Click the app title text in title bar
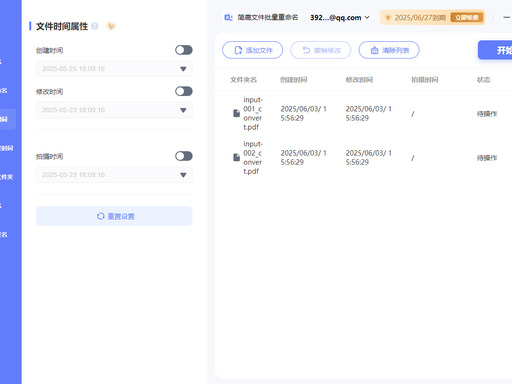Image resolution: width=512 pixels, height=384 pixels. 268,17
